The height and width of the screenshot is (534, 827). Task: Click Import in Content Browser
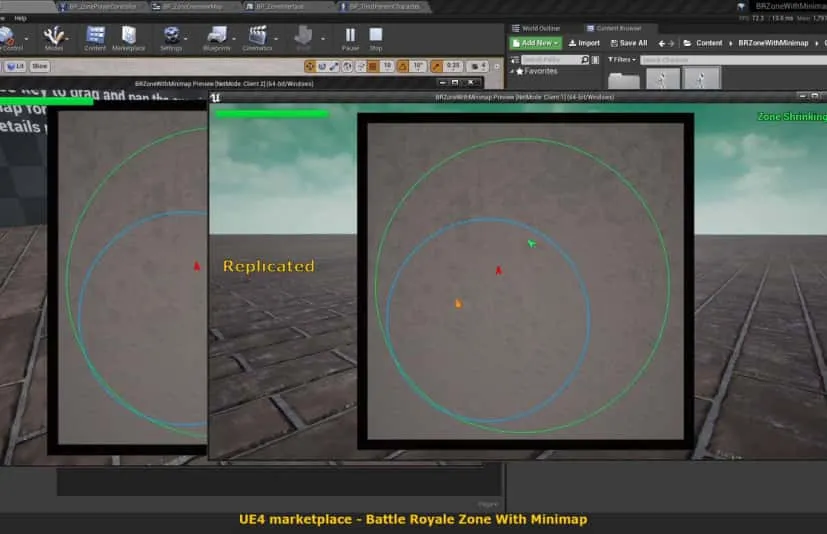tap(584, 43)
